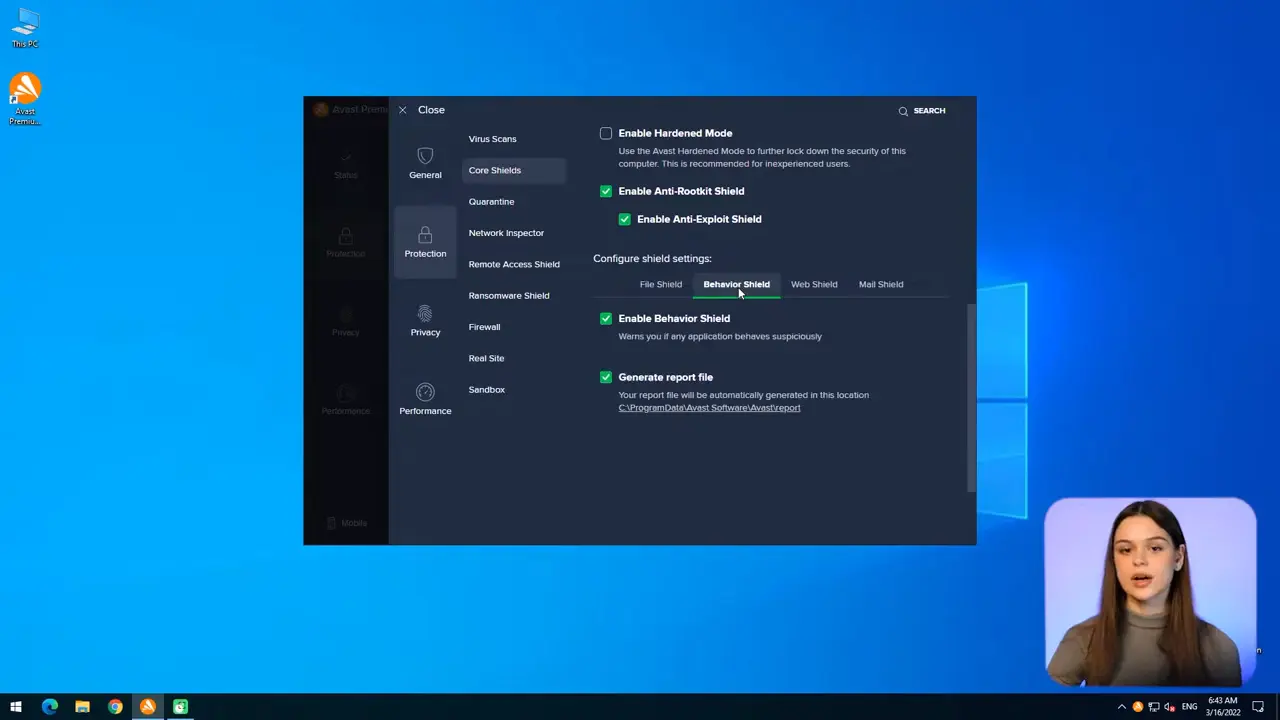Screen dimensions: 1280x720
Task: Launch Microsoft Edge from taskbar
Action: [50, 707]
